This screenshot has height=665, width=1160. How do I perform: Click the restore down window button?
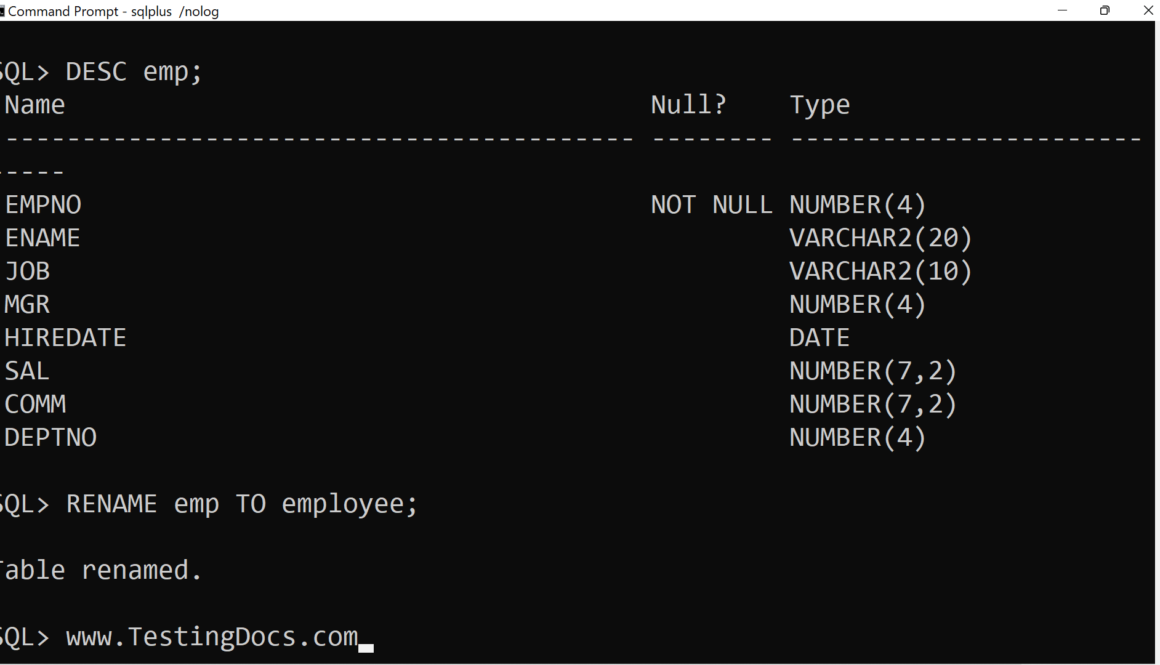(1104, 11)
